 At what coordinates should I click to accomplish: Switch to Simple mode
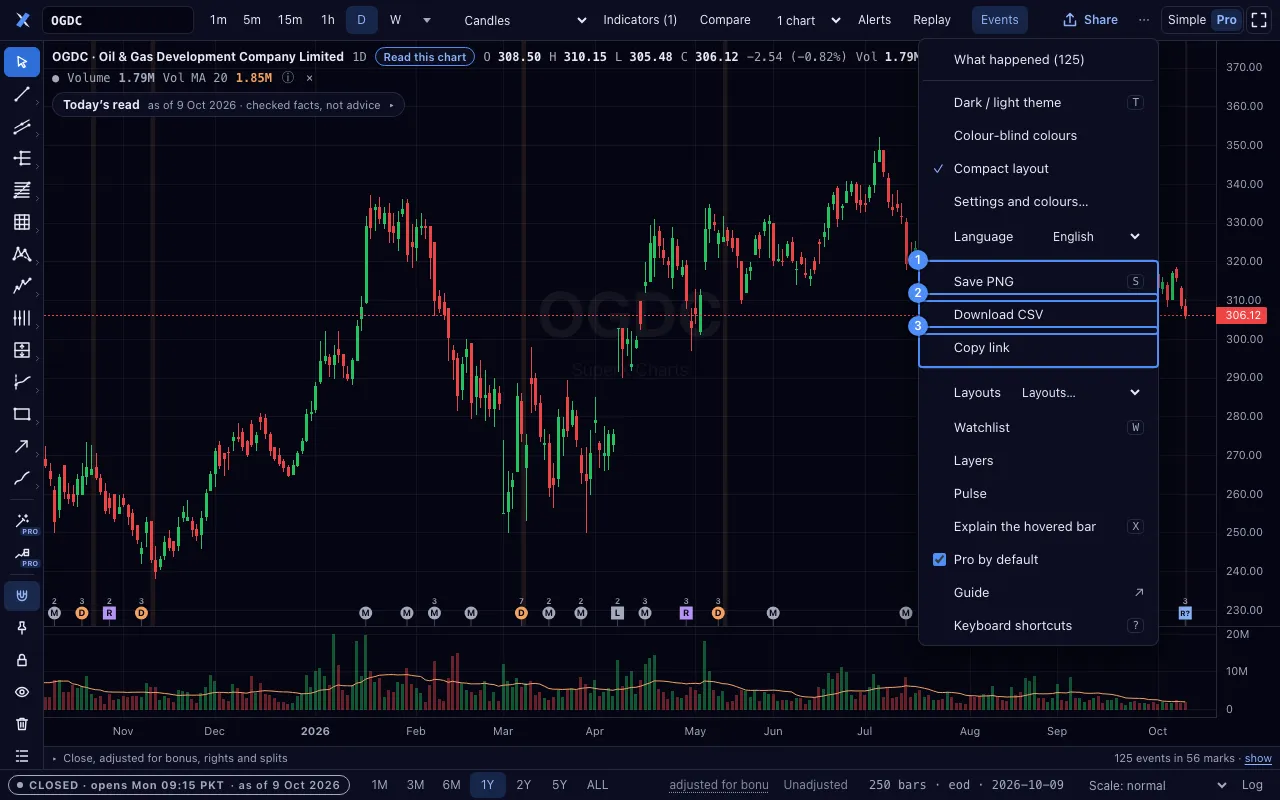coord(1187,20)
